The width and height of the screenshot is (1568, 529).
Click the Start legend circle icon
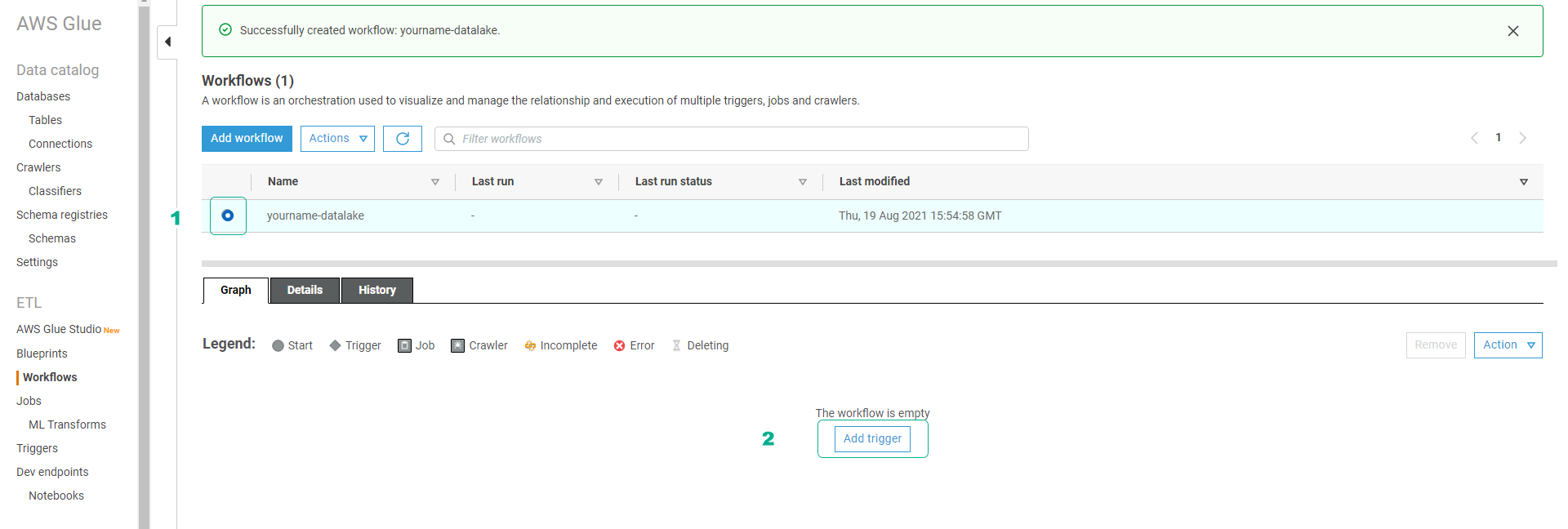(278, 346)
